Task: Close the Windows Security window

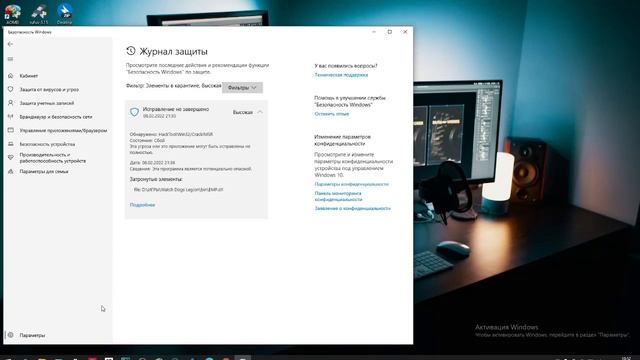Action: click(405, 32)
